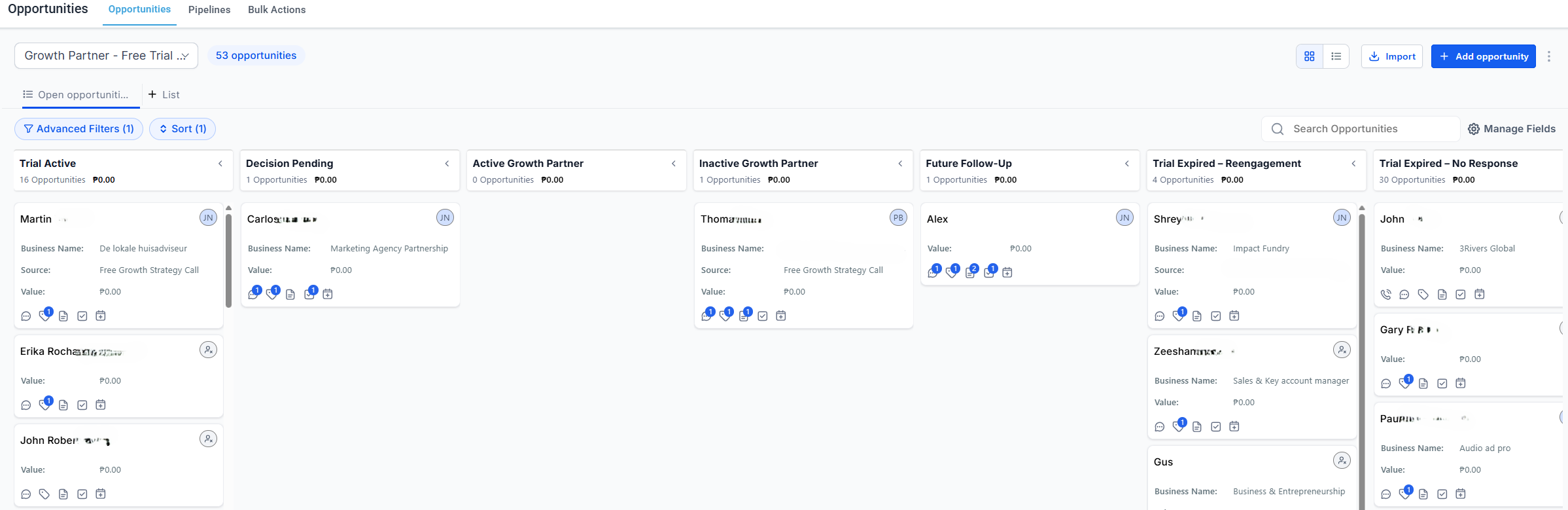Click '3Rivers Global' business name text
The image size is (1568, 510).
[1487, 249]
